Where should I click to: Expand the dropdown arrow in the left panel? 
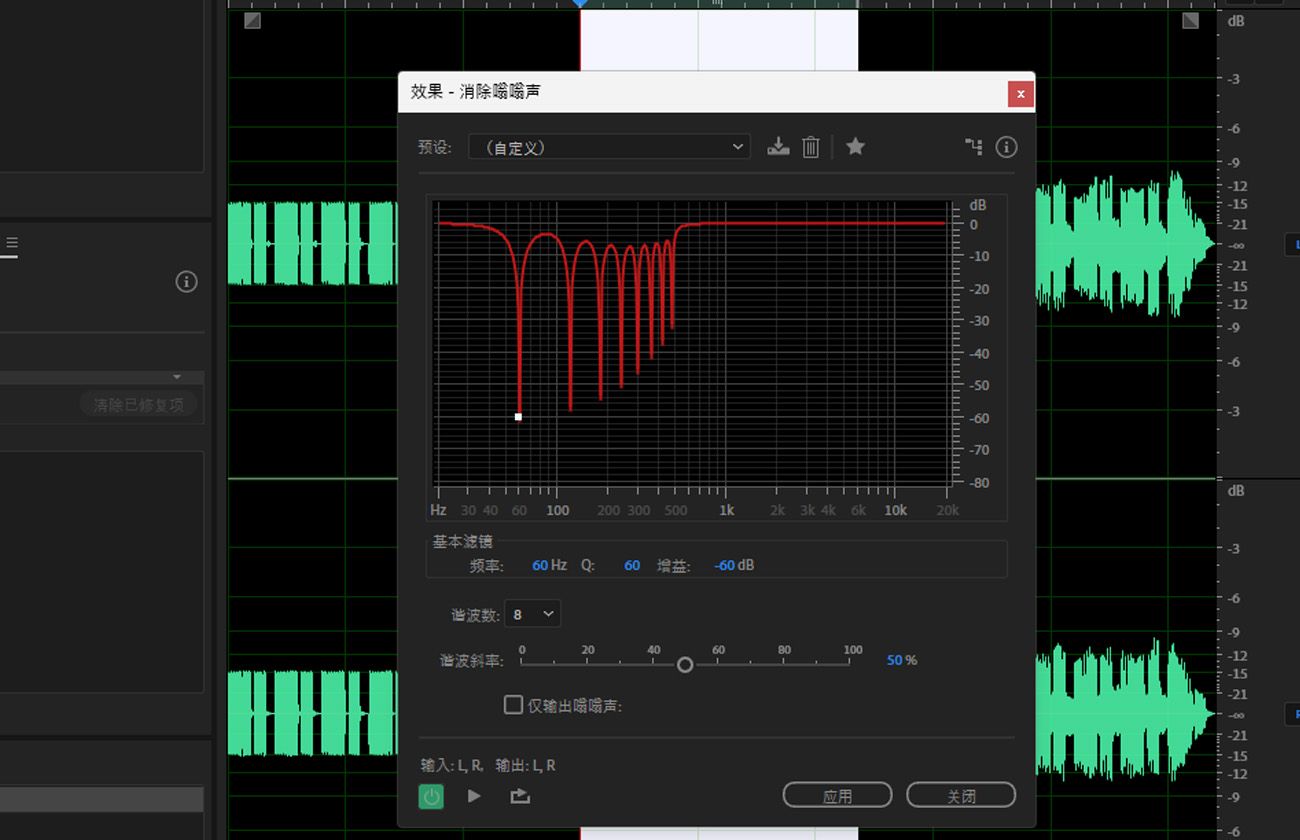[x=177, y=377]
